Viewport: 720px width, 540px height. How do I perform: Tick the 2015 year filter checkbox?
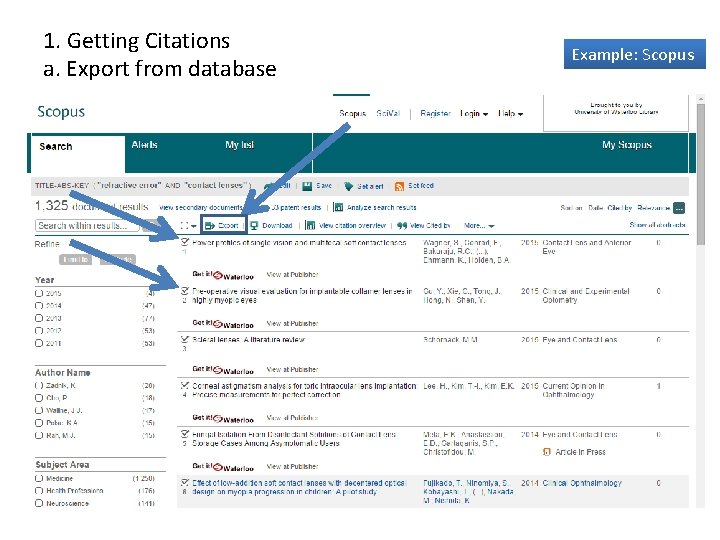[39, 293]
